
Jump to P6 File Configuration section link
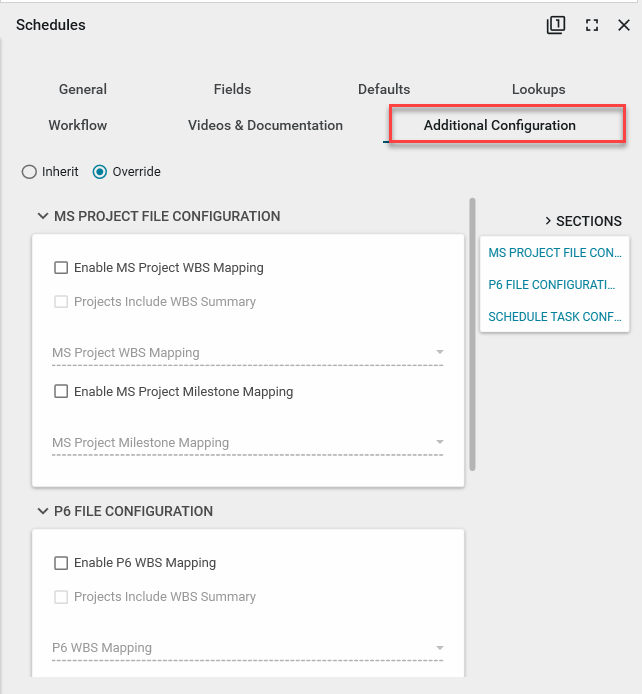[x=552, y=285]
